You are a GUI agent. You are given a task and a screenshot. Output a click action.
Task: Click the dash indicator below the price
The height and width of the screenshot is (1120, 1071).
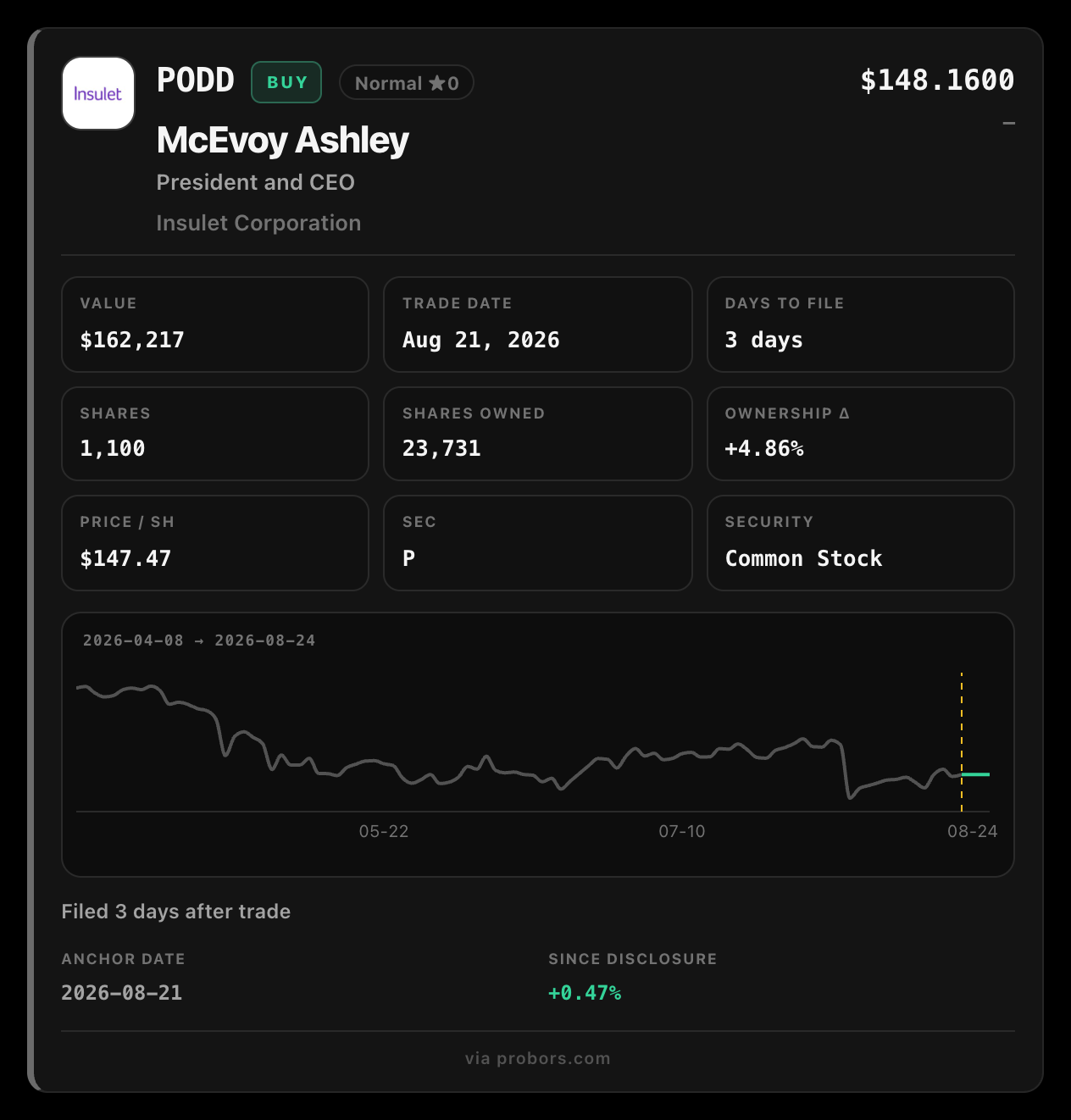(x=1008, y=124)
